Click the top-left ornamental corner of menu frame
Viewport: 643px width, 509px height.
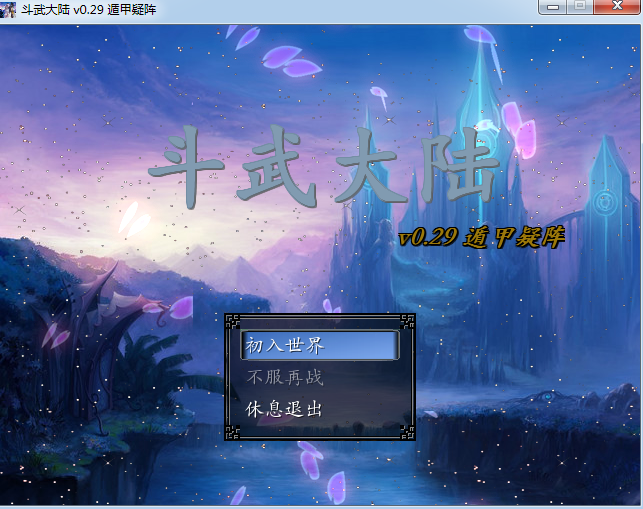[232, 321]
